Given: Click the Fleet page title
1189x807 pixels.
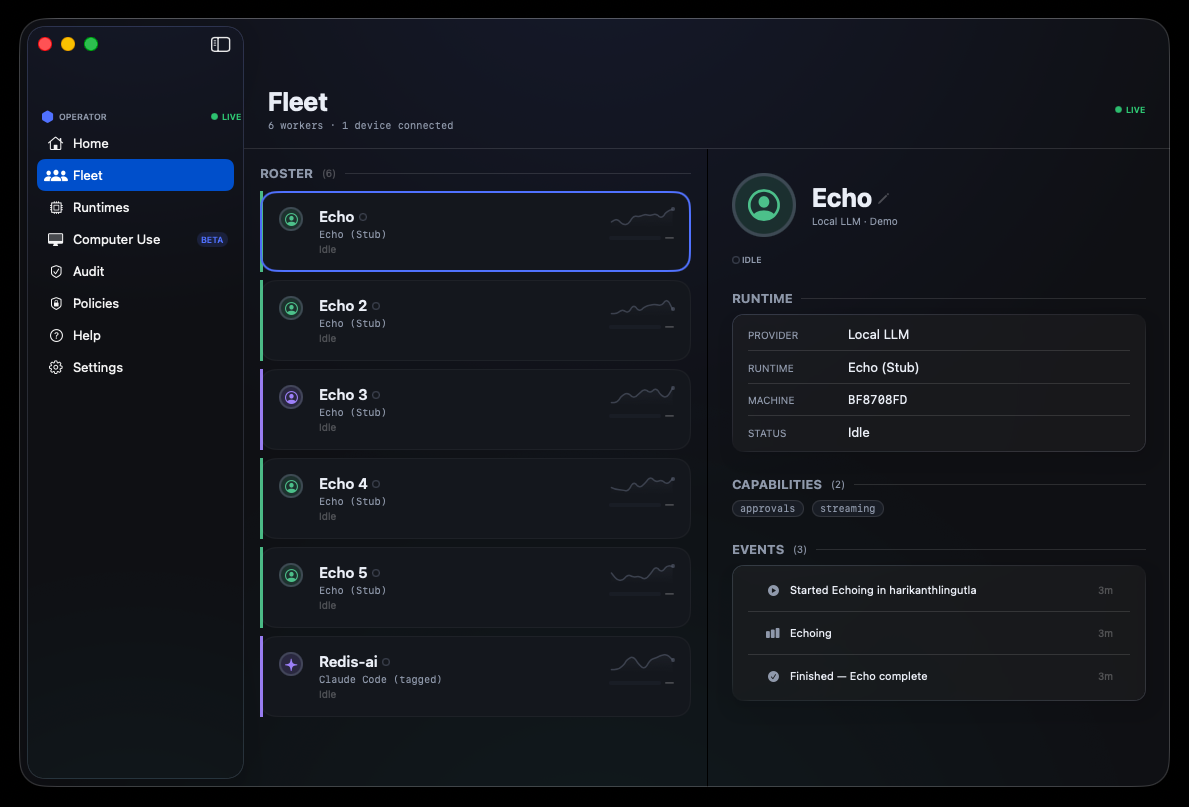Looking at the screenshot, I should tap(297, 102).
